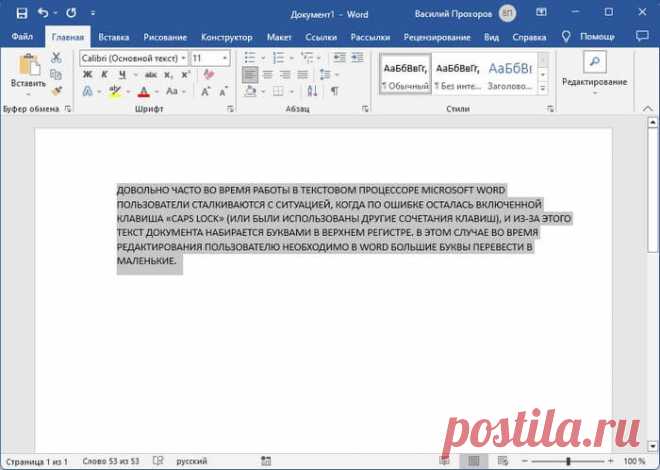Screen dimensions: 660x470
Task: Click the Paste (Вставить) button
Action: coord(28,72)
